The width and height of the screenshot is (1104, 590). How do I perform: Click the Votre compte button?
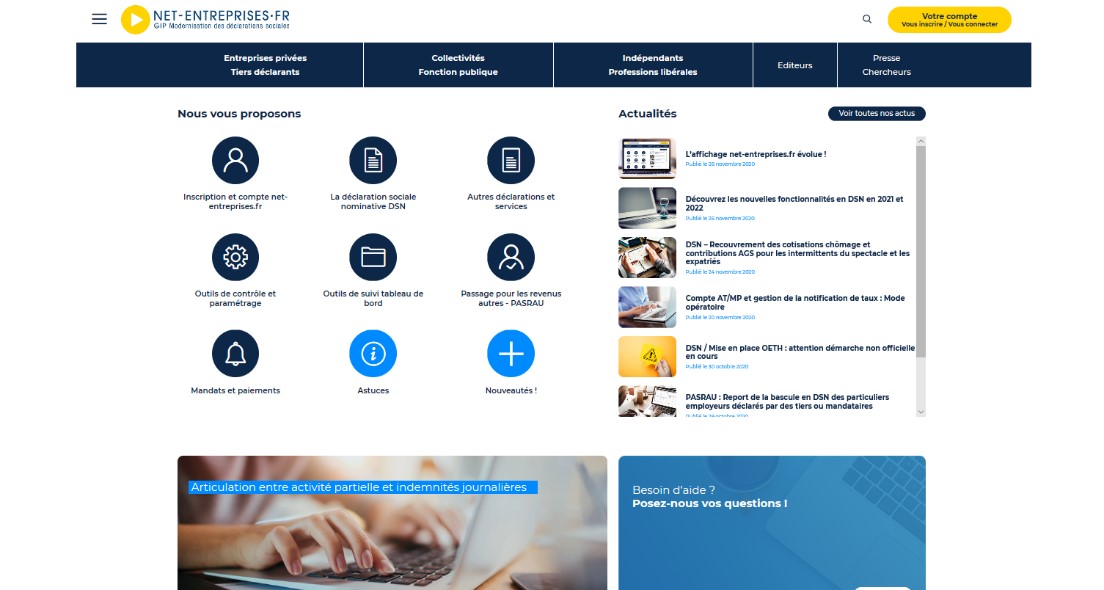949,20
